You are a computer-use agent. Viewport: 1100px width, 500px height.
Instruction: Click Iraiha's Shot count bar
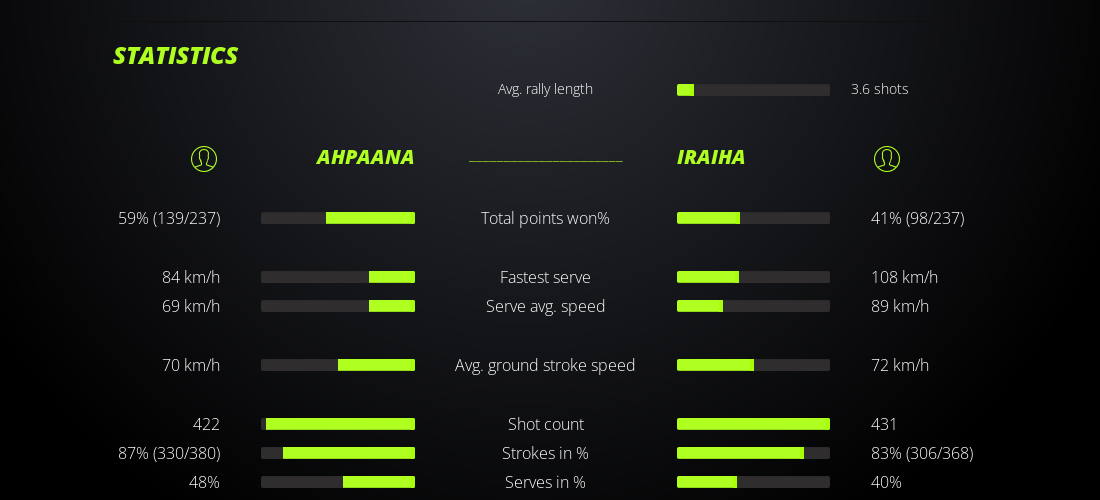753,424
